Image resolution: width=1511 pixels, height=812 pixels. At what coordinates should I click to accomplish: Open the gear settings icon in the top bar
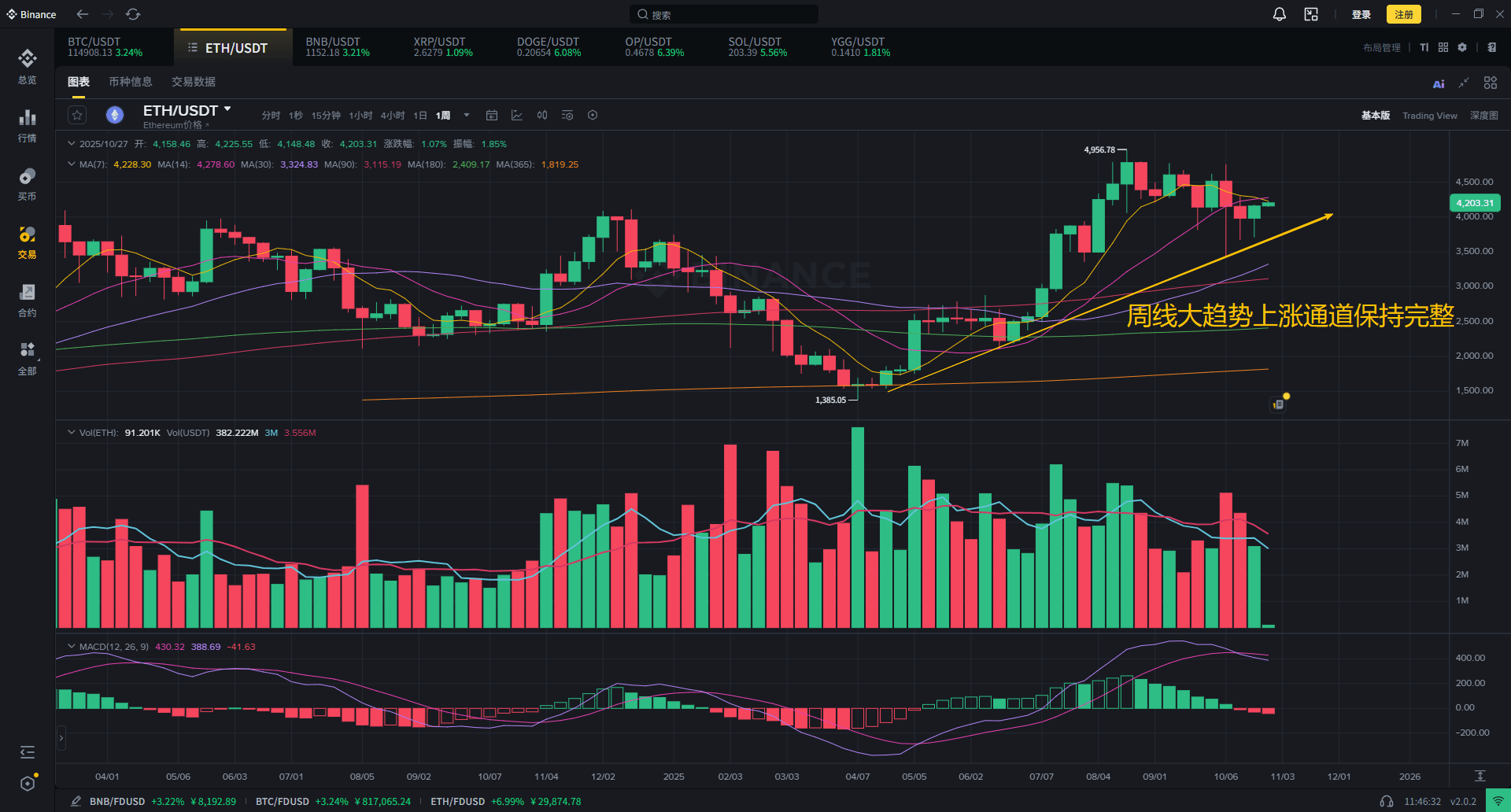(1462, 47)
